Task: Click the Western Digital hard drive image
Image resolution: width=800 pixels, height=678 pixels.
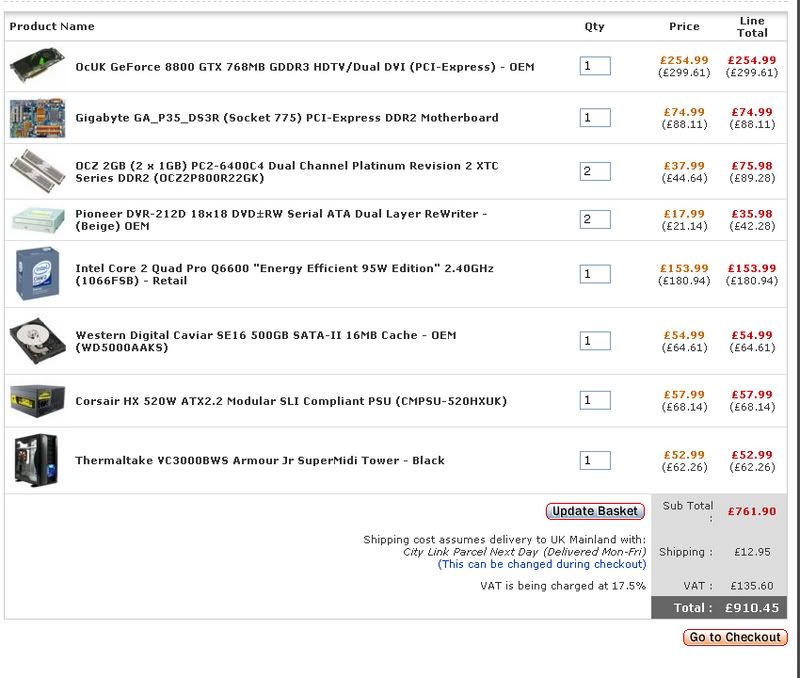Action: [38, 342]
